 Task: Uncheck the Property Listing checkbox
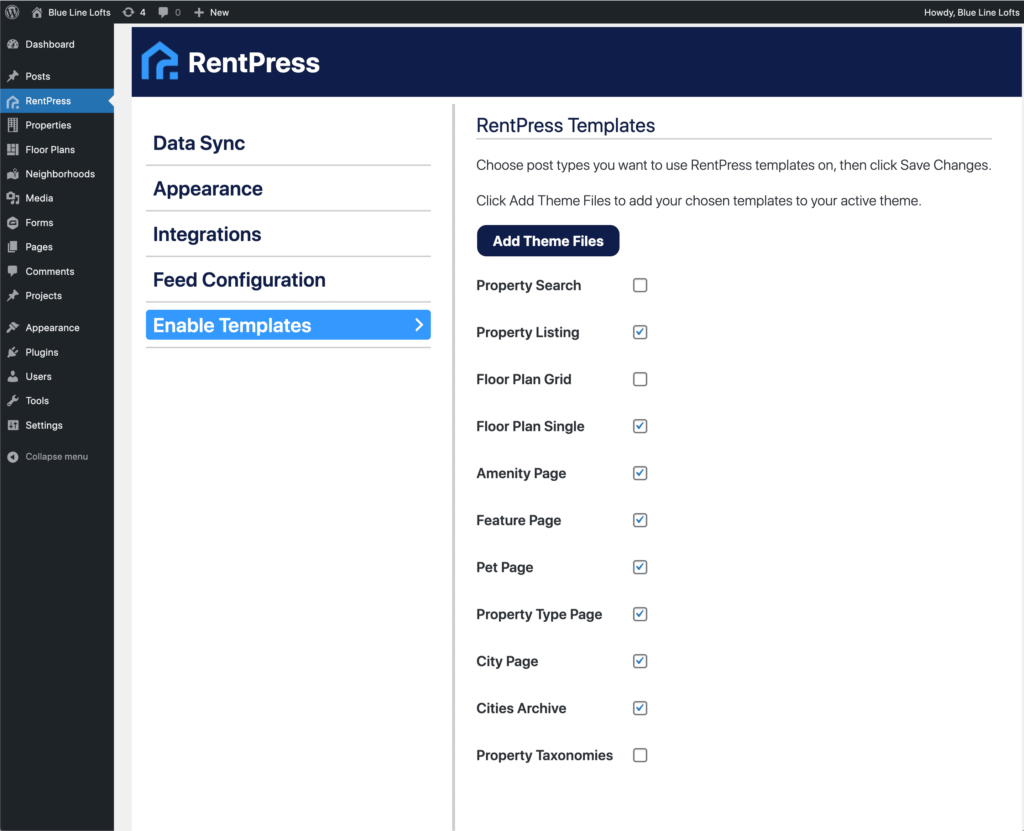(x=640, y=333)
